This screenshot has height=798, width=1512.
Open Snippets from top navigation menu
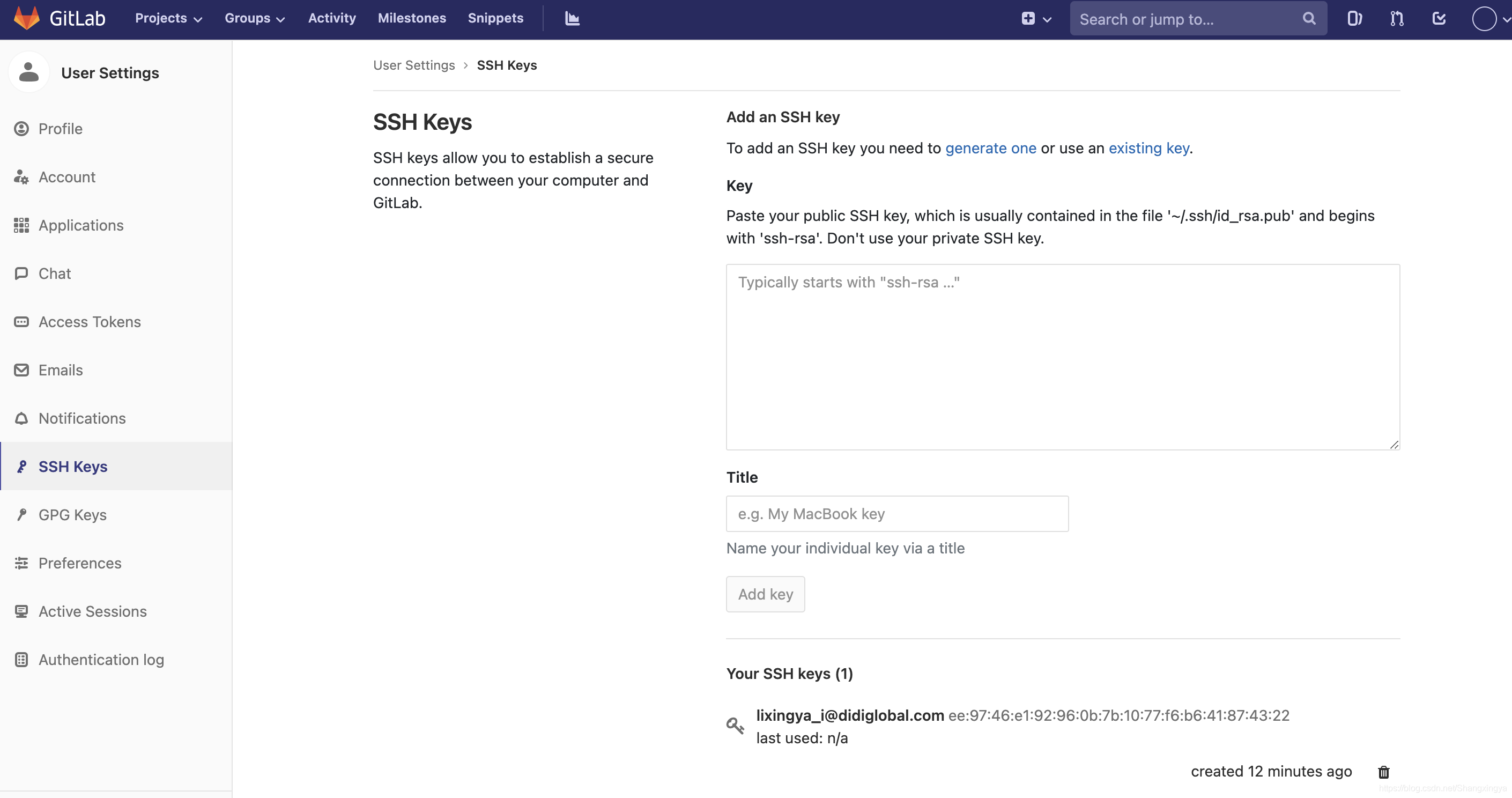496,18
